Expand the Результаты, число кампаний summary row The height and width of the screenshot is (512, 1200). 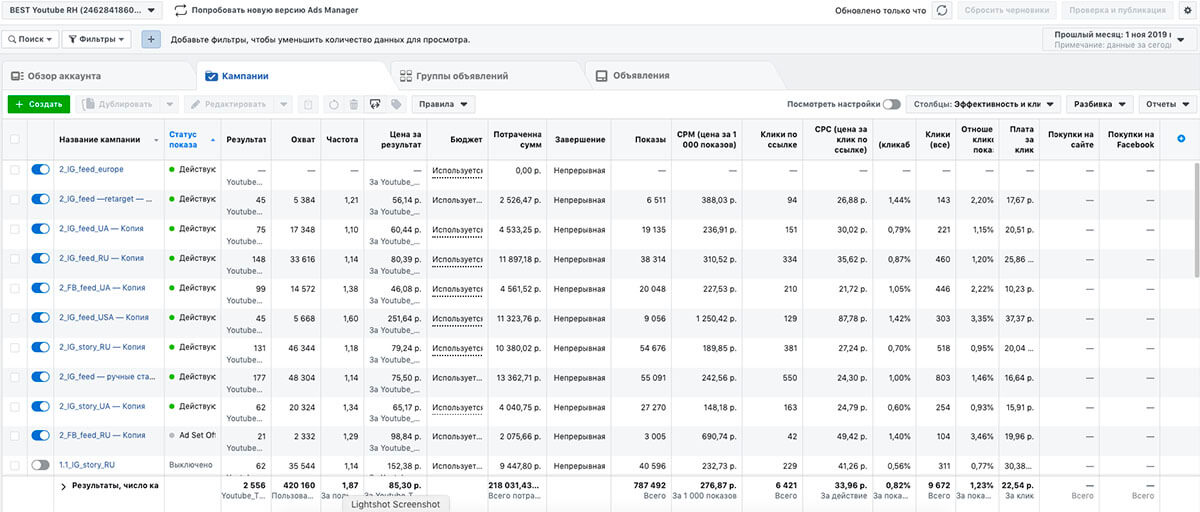coord(63,485)
